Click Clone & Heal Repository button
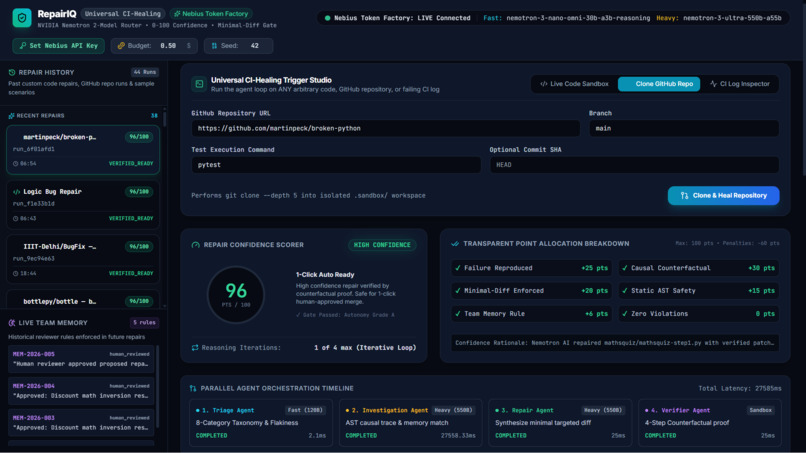The image size is (806, 453). (723, 195)
